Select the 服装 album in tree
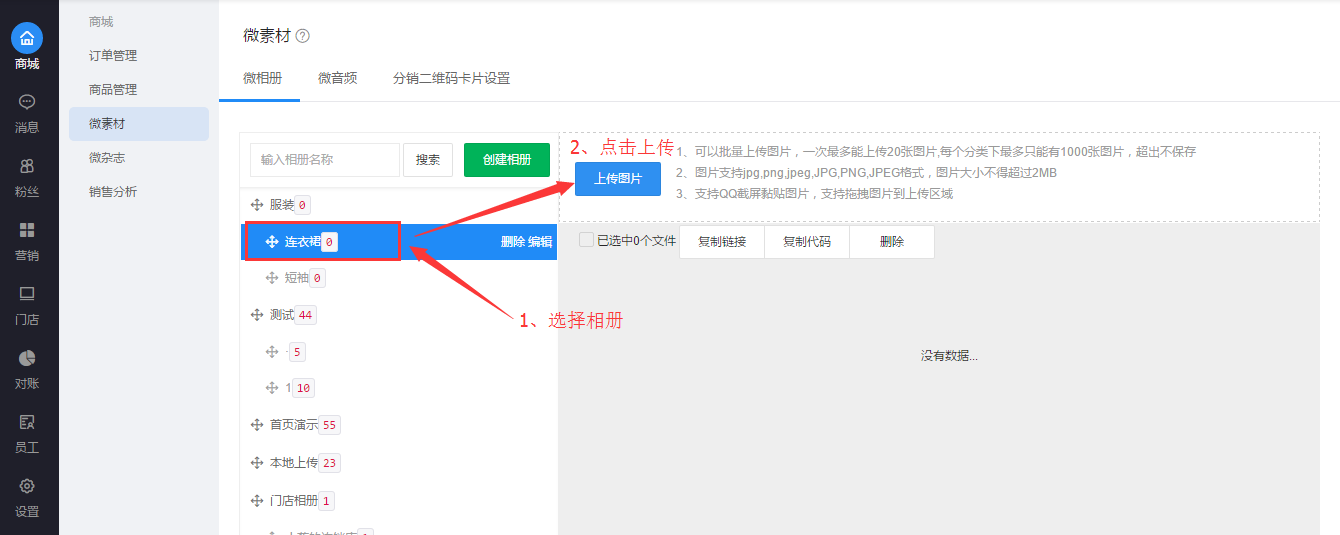 282,204
